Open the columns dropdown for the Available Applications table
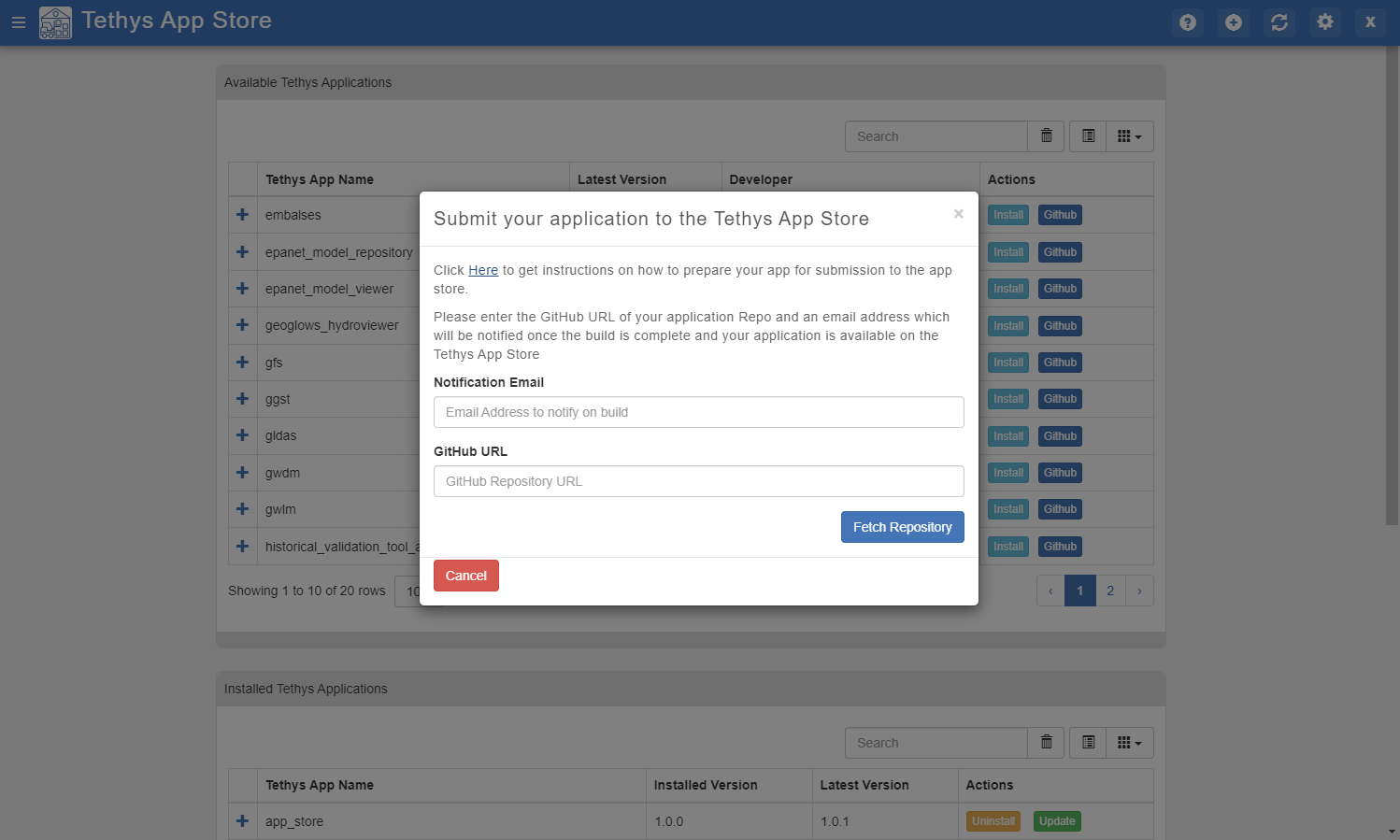Image resolution: width=1400 pixels, height=840 pixels. pos(1130,136)
